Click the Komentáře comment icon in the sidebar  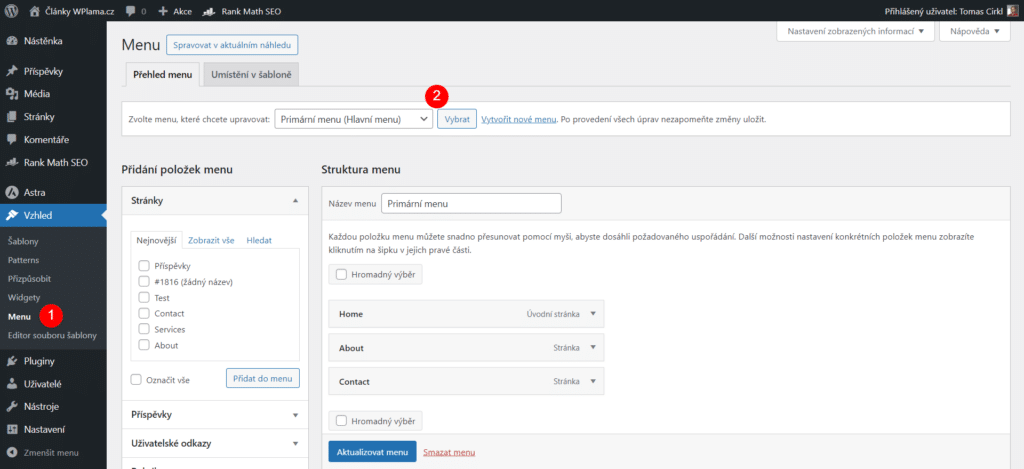[11, 140]
